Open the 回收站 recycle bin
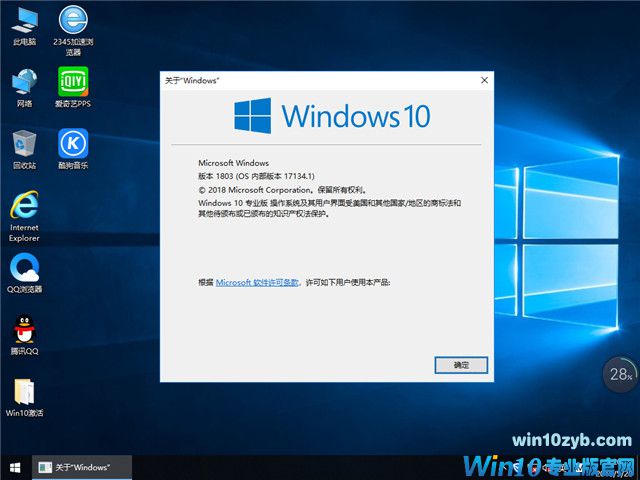Viewport: 640px width, 480px height. [24, 149]
